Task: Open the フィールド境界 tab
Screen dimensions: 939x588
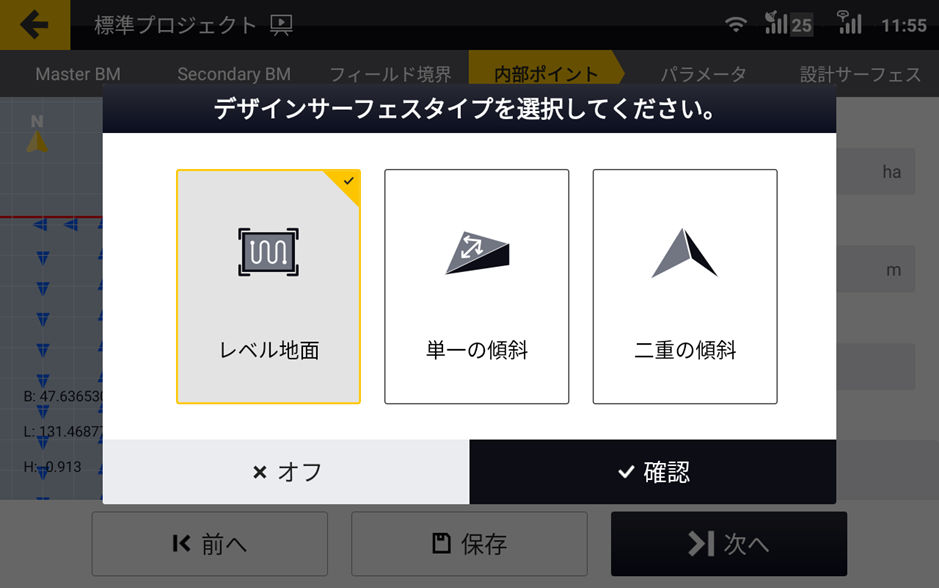Action: [390, 74]
